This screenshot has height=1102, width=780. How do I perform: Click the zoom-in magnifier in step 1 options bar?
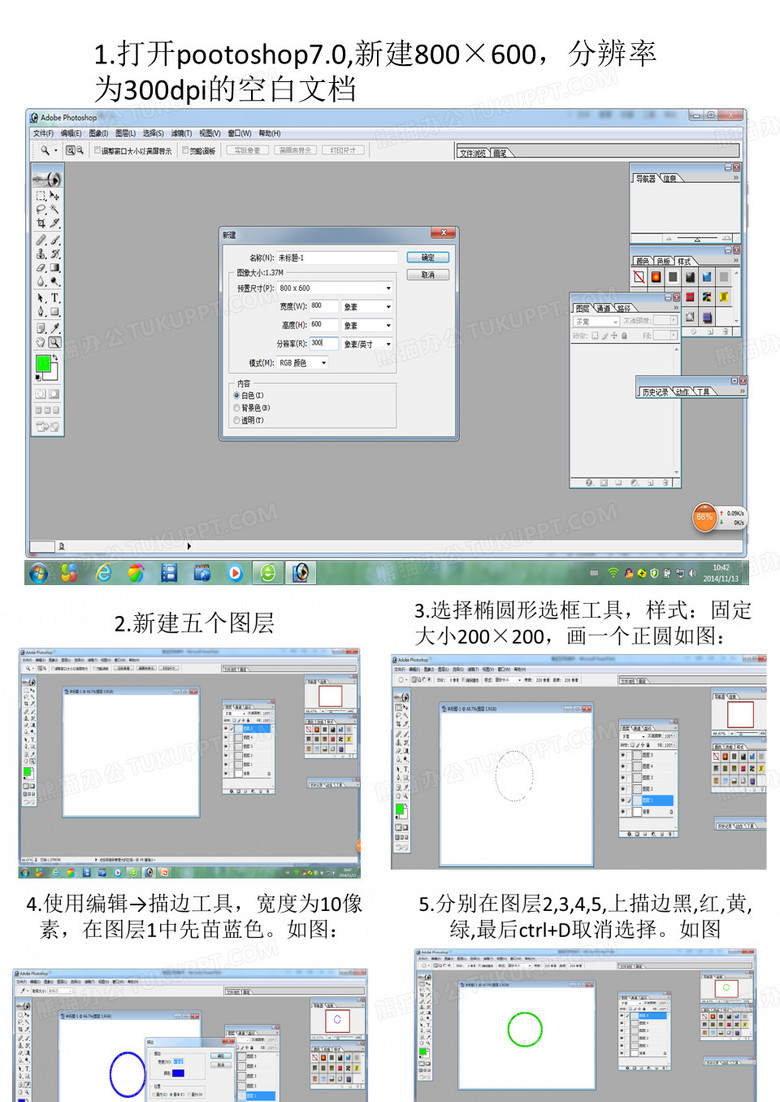point(70,150)
